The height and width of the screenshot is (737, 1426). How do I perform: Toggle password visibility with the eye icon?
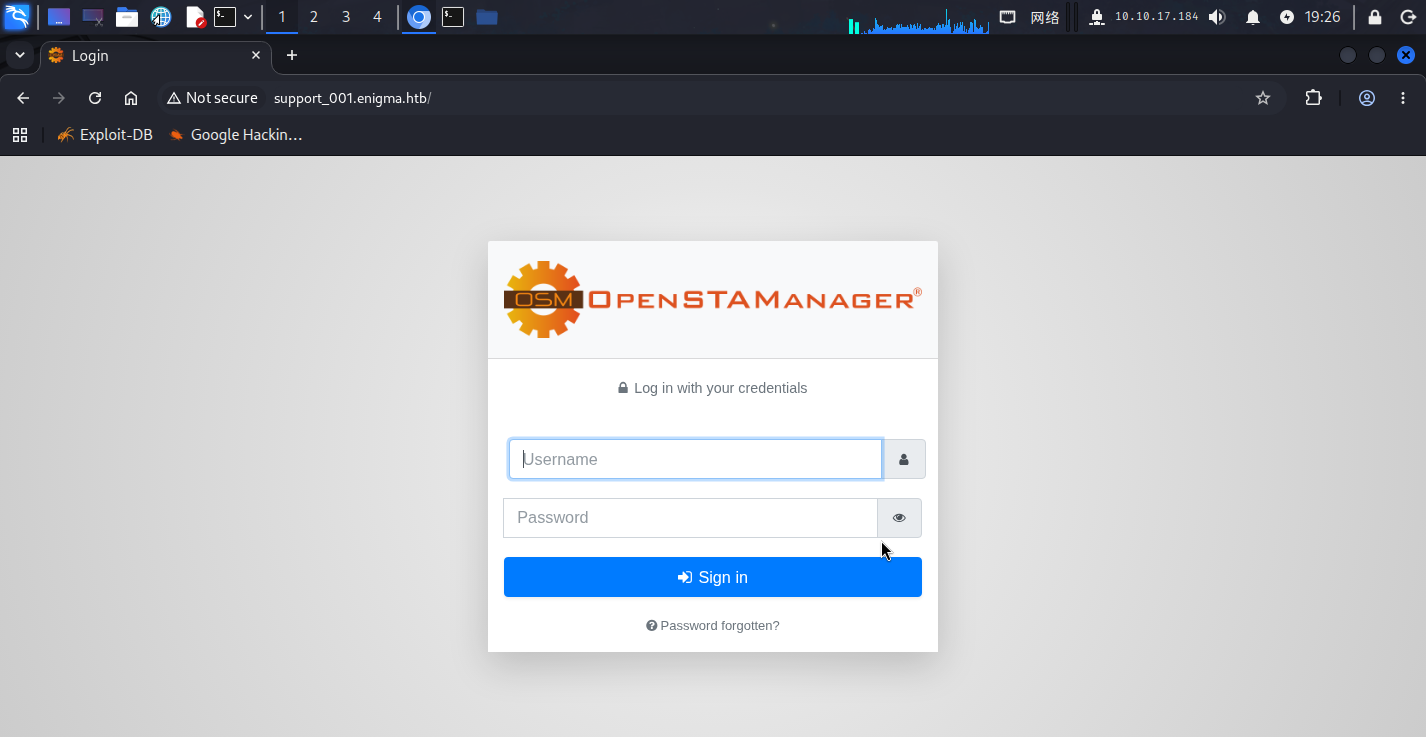tap(899, 518)
